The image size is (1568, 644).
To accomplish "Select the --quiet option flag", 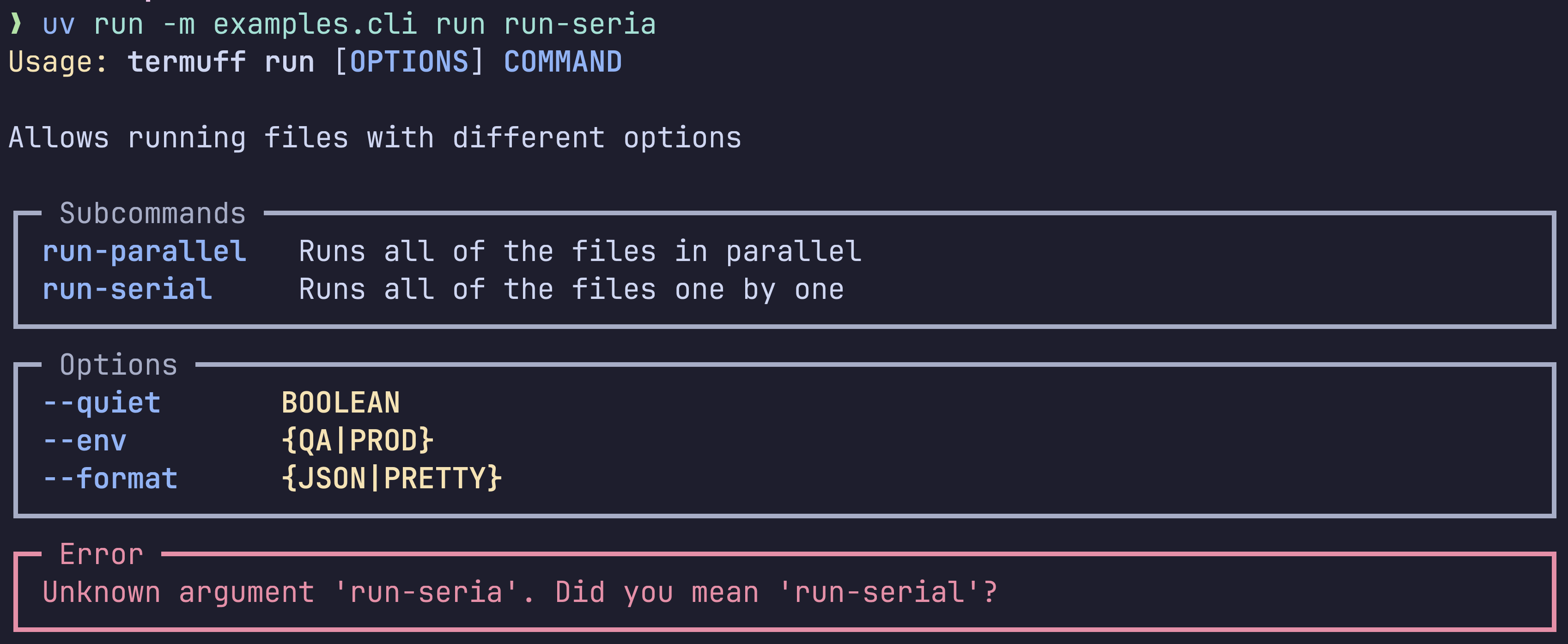I will pos(102,403).
